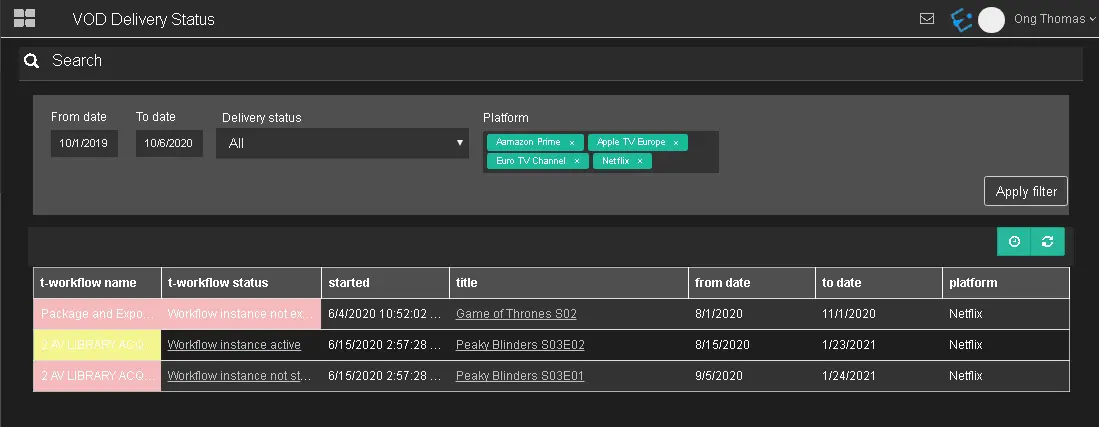Remove the Apple TV Europe tag

coord(676,143)
